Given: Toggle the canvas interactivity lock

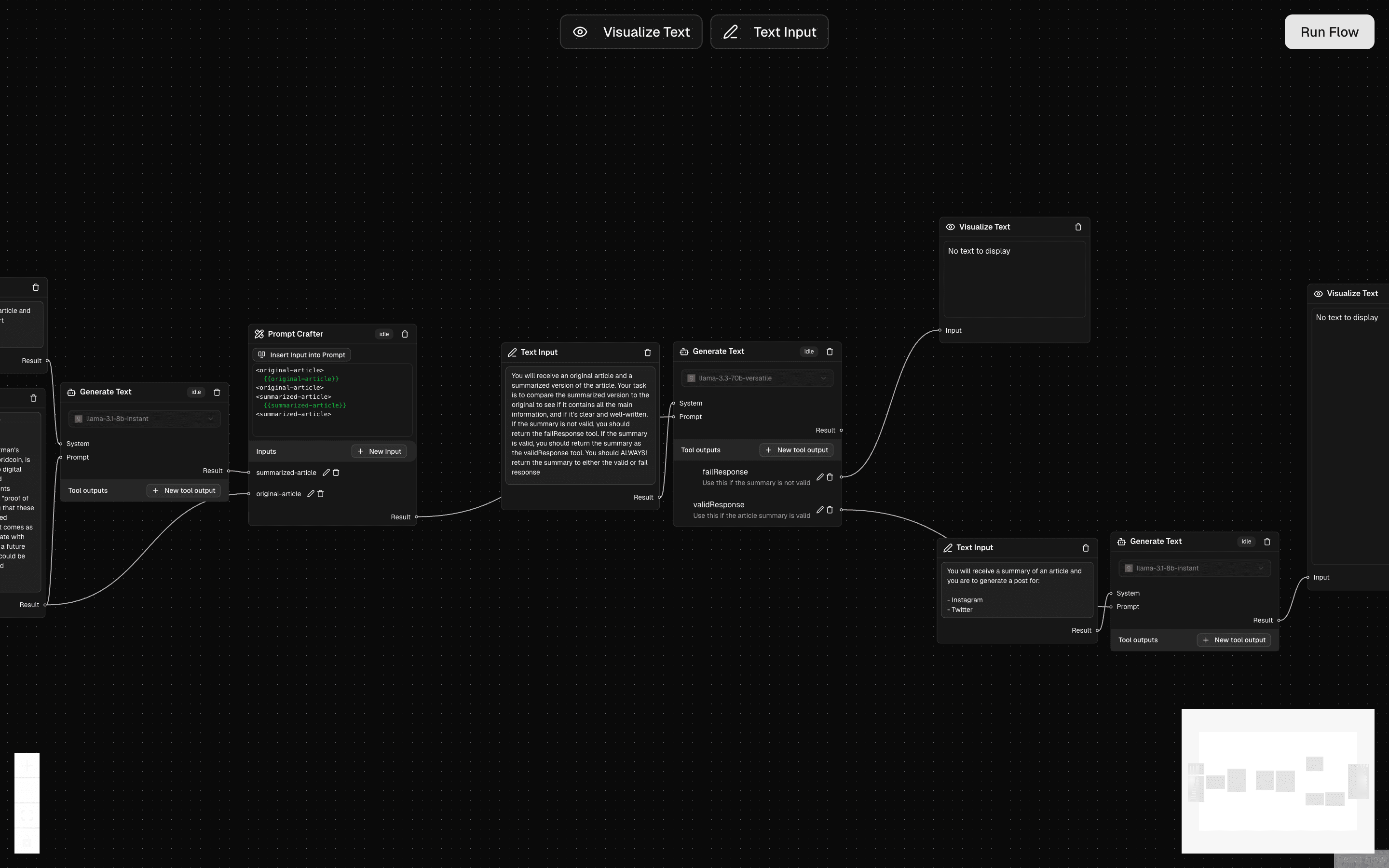Looking at the screenshot, I should click(27, 840).
